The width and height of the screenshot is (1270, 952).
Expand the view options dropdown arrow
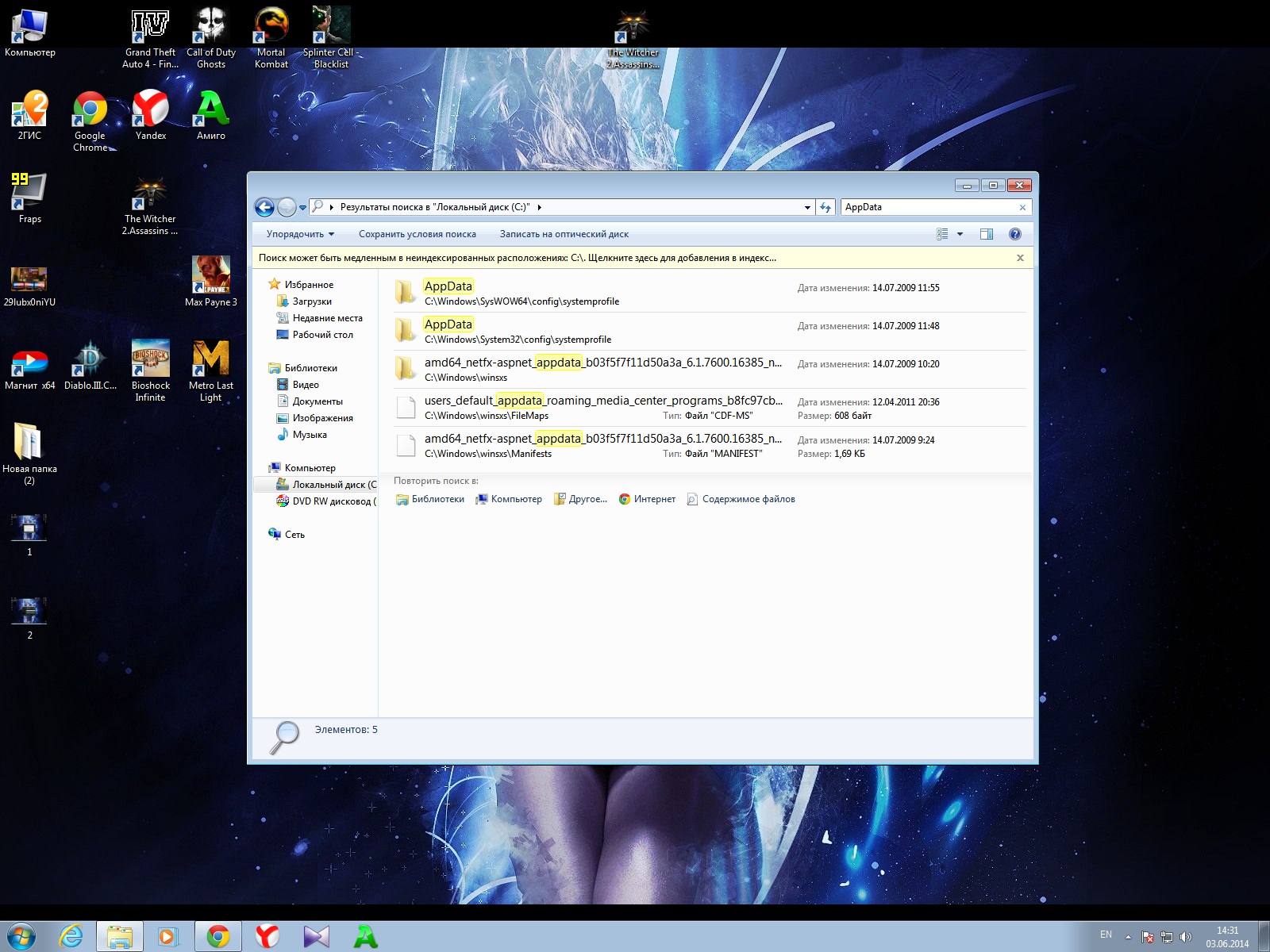click(960, 234)
